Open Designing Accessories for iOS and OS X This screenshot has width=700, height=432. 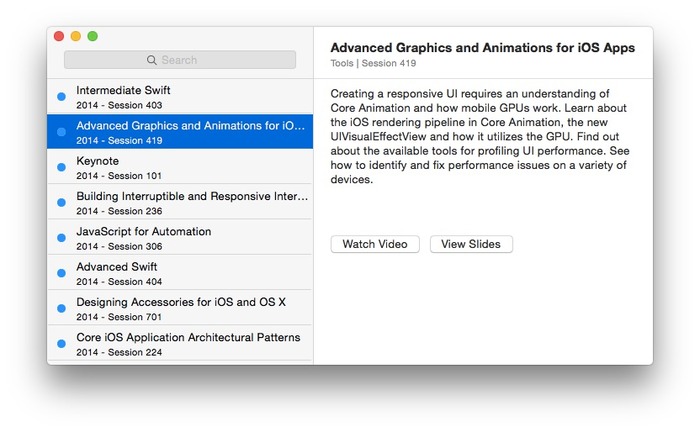point(180,308)
